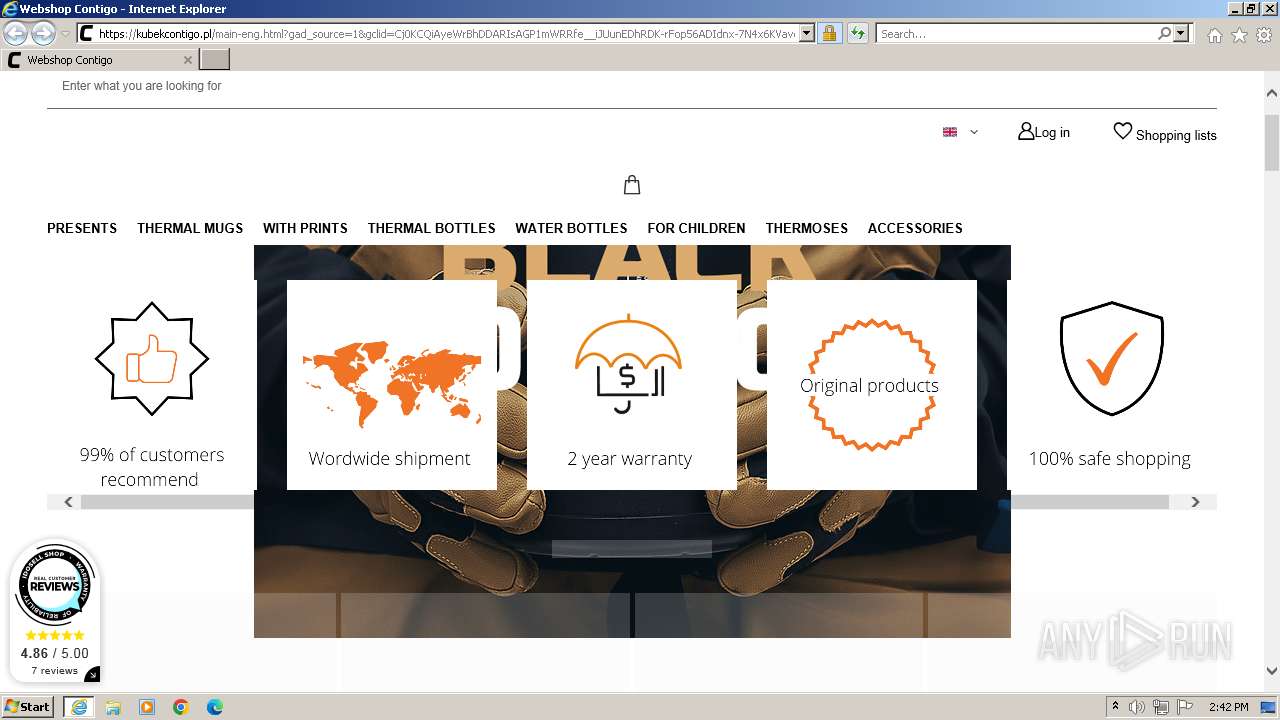Open a new blank tab
This screenshot has height=720, width=1280.
point(215,60)
